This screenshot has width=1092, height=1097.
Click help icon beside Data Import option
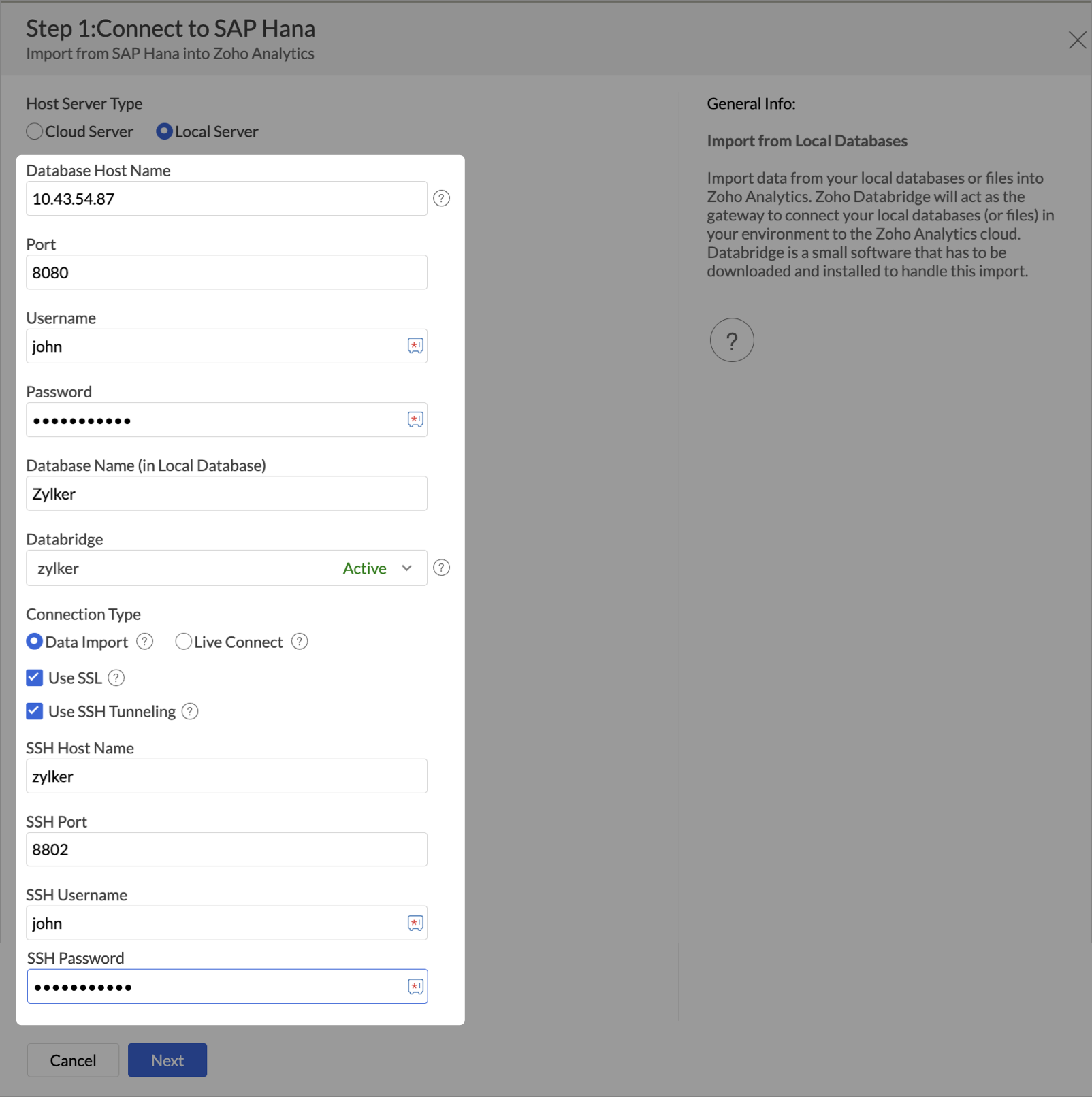[144, 642]
